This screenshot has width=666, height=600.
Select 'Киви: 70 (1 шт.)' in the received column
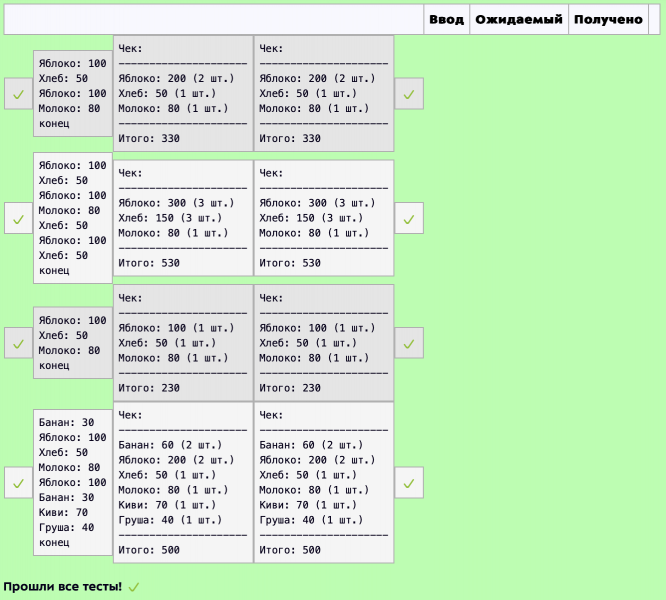point(308,505)
